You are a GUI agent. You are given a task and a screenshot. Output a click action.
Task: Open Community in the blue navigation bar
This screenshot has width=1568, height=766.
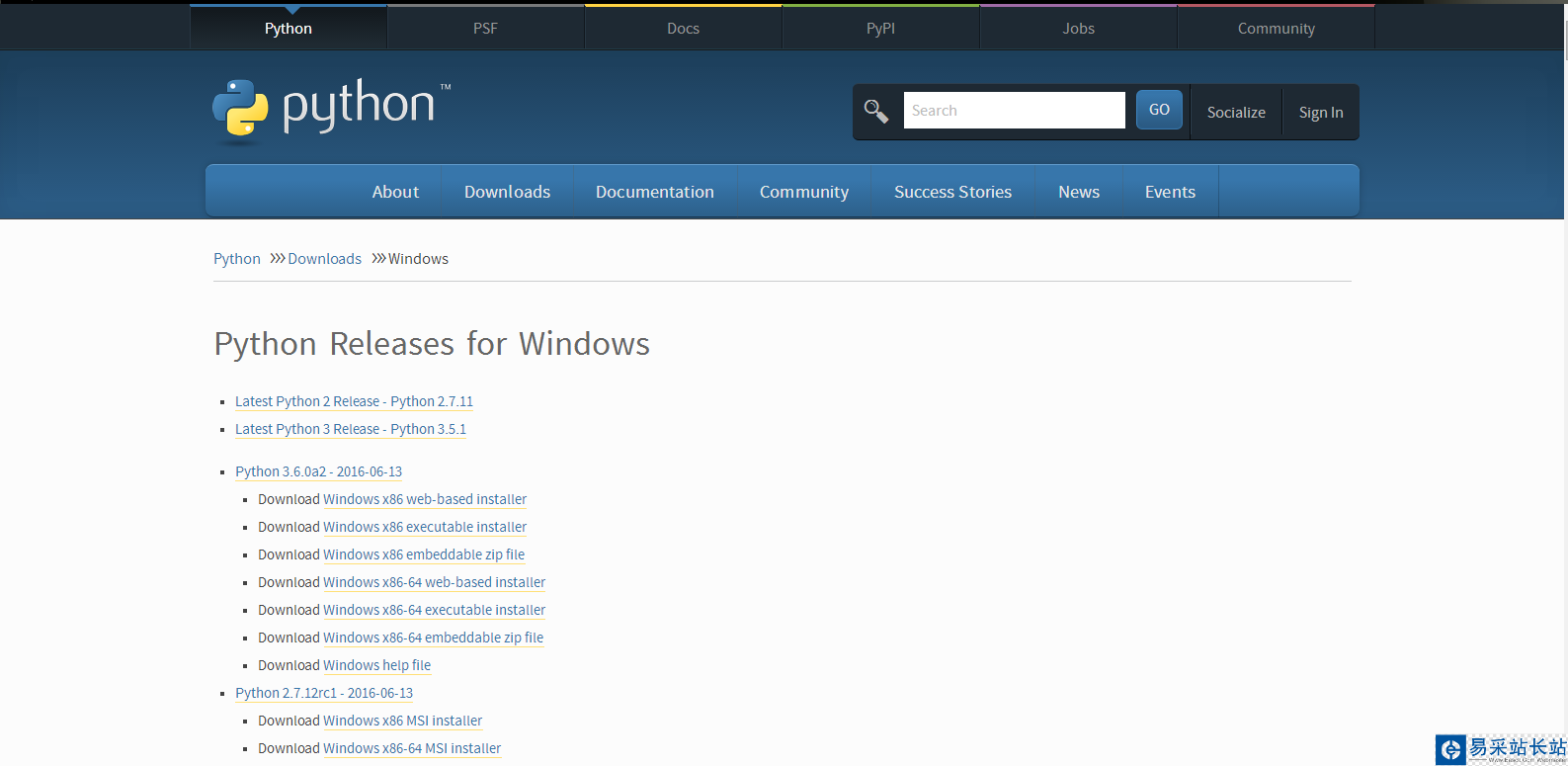[803, 192]
